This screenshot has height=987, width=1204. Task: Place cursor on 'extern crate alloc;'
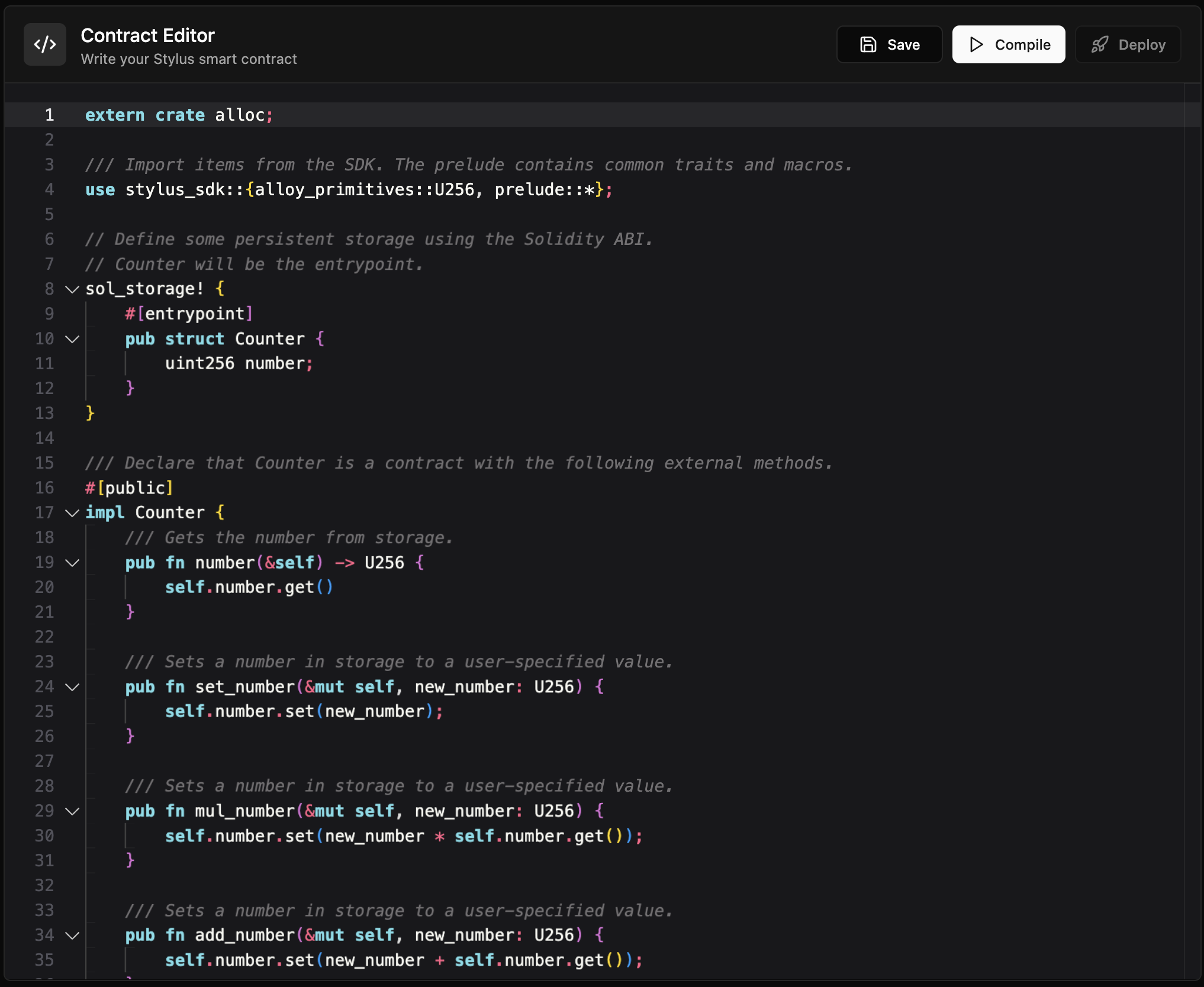click(179, 115)
